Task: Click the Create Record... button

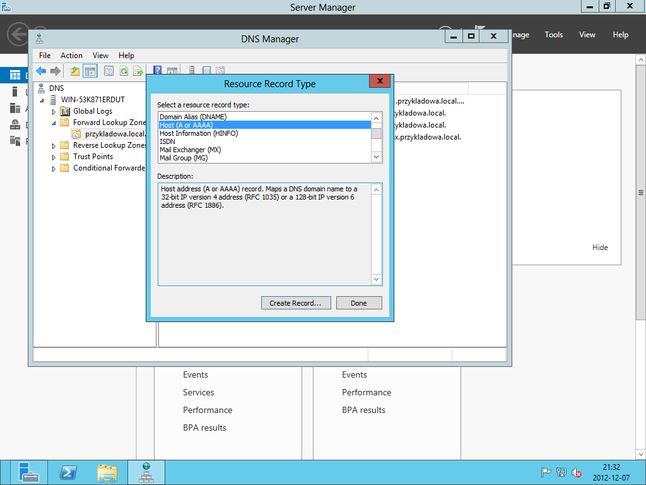Action: point(295,303)
